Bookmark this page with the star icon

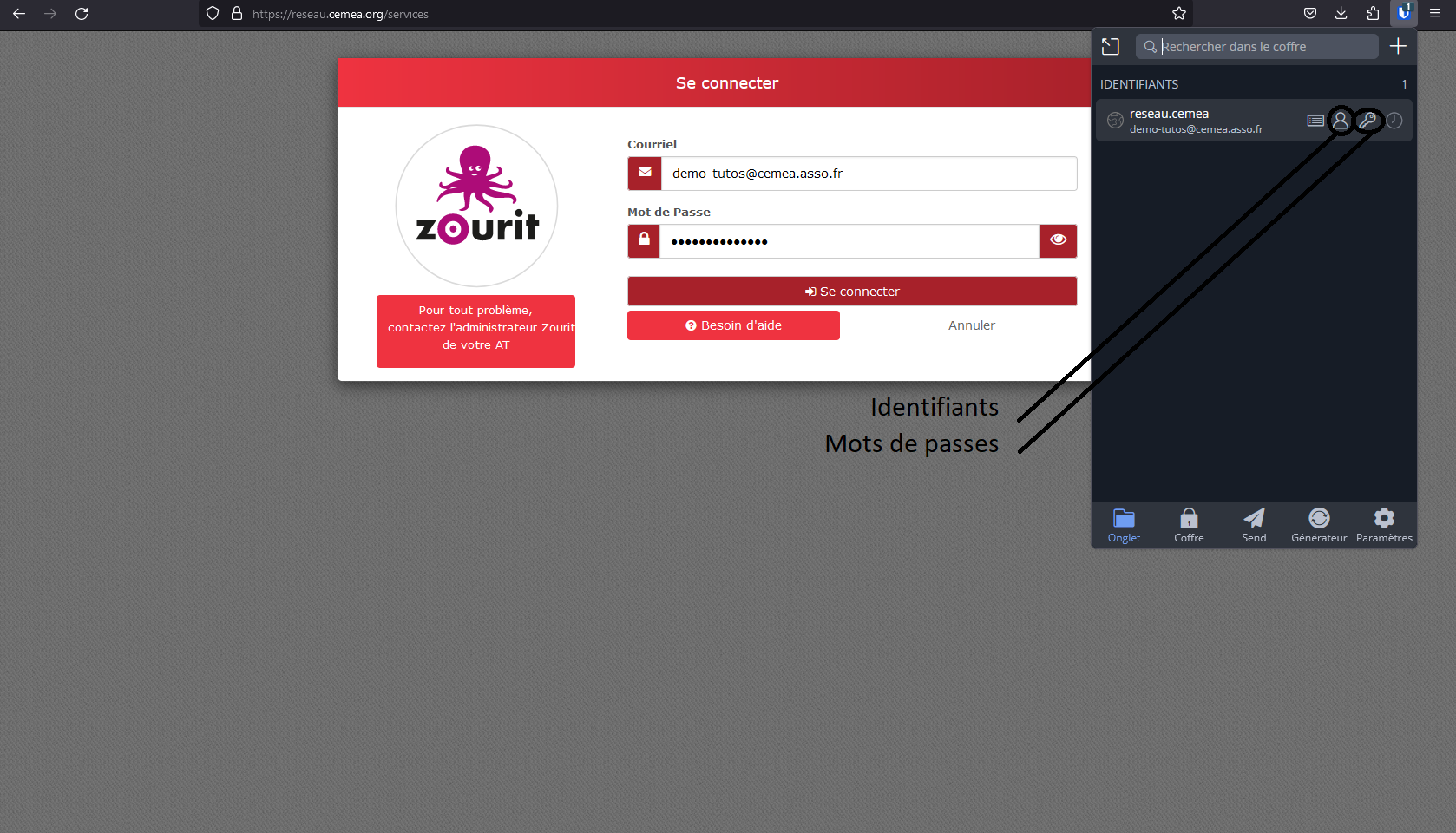[1179, 14]
